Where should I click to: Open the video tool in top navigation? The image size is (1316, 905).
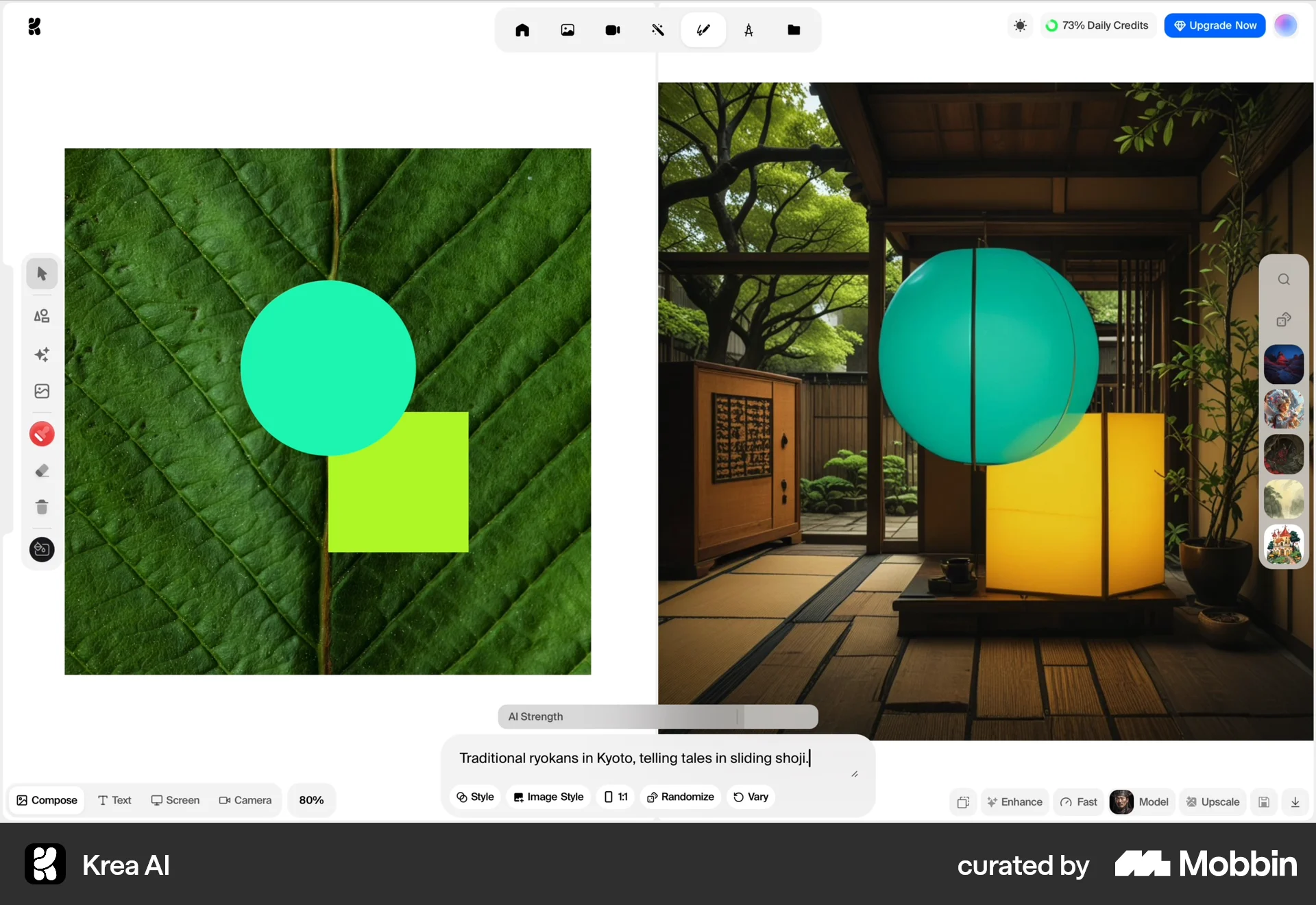click(x=613, y=30)
